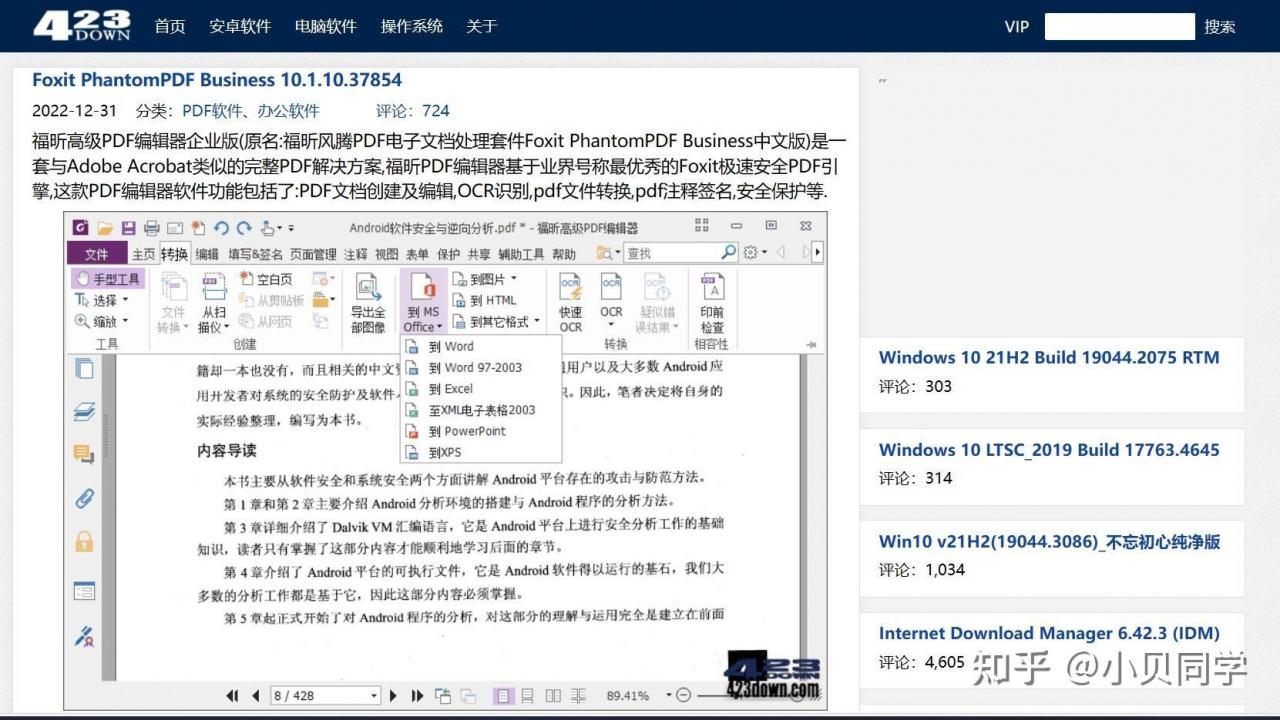Click the undo arrow in Foxit toolbar
This screenshot has height=720, width=1280.
pyautogui.click(x=221, y=228)
